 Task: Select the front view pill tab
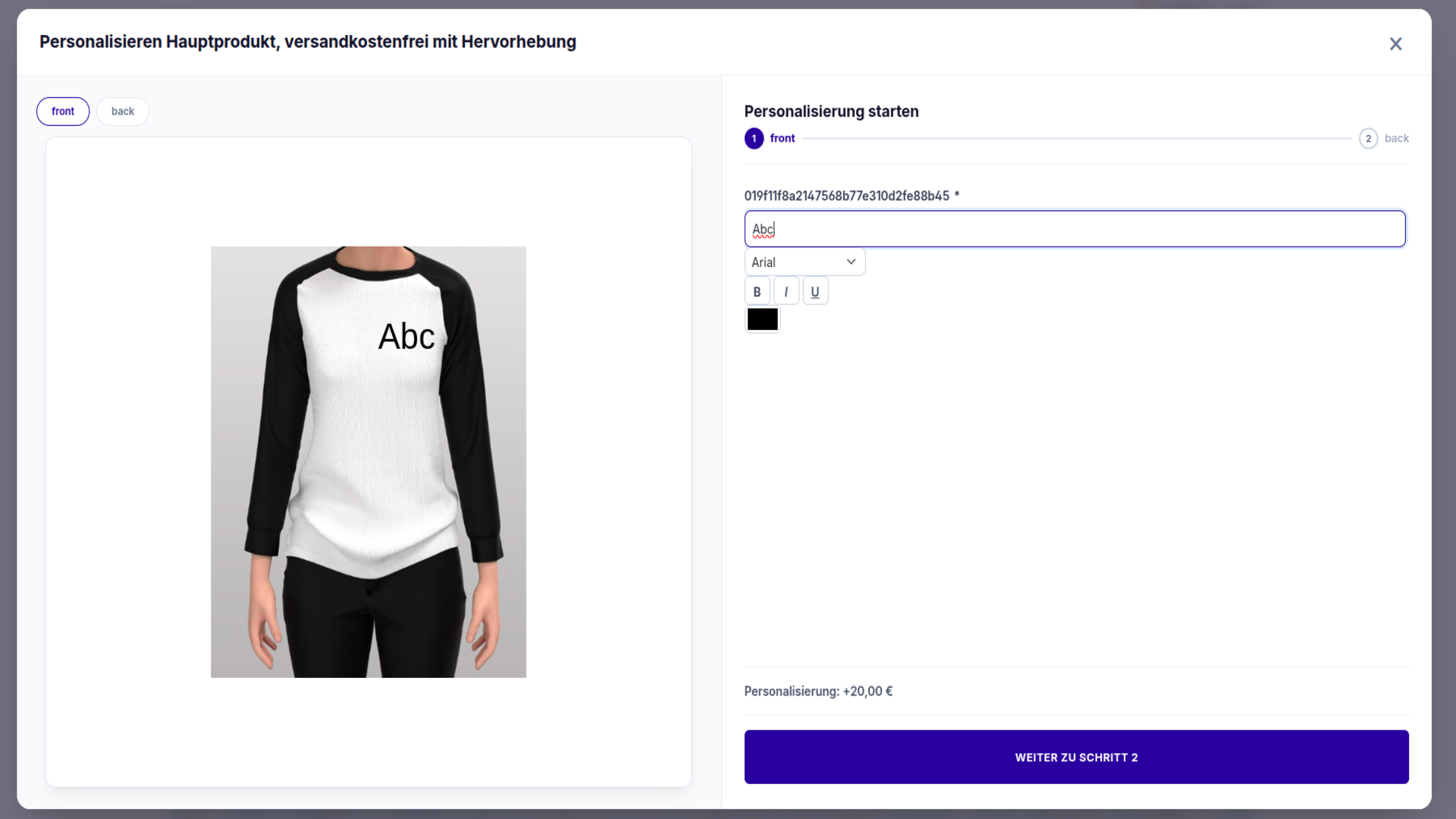coord(63,111)
